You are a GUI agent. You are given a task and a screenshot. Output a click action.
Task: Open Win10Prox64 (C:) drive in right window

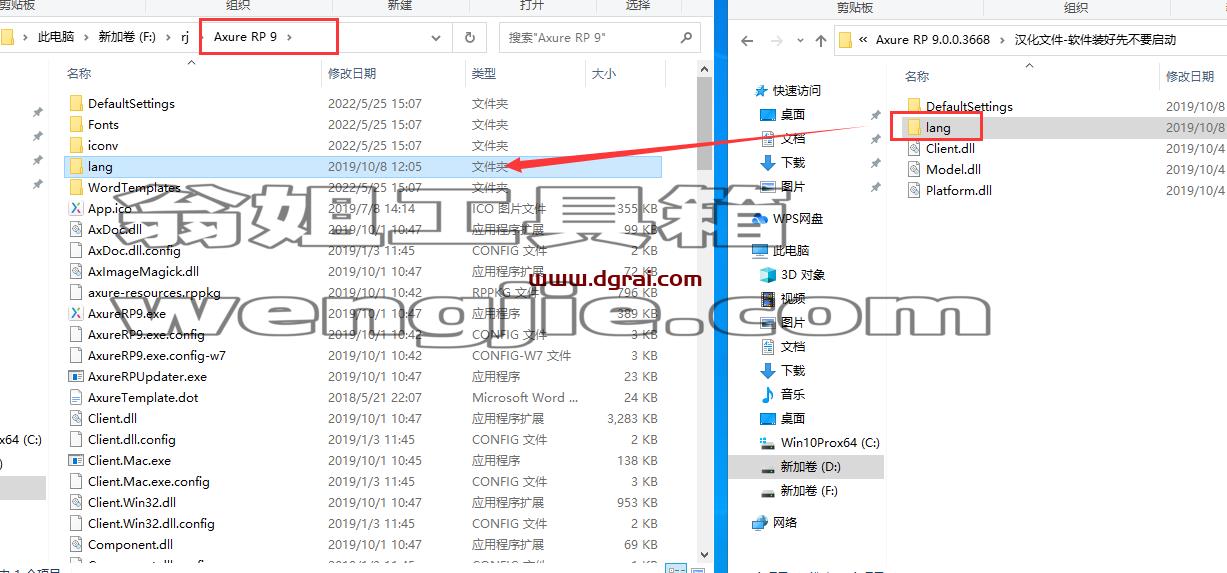tap(830, 442)
